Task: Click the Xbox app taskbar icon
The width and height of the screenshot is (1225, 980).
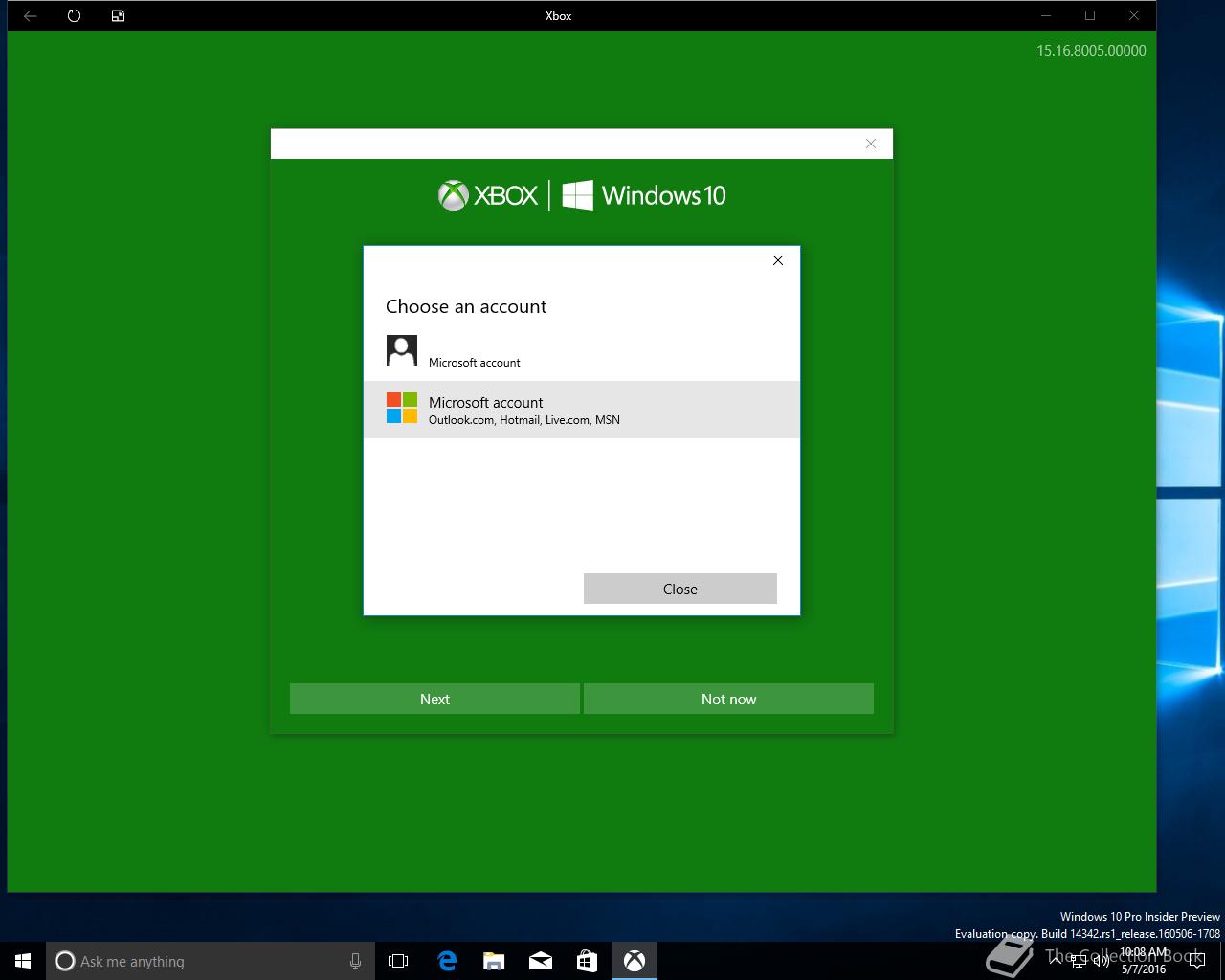Action: click(x=635, y=961)
